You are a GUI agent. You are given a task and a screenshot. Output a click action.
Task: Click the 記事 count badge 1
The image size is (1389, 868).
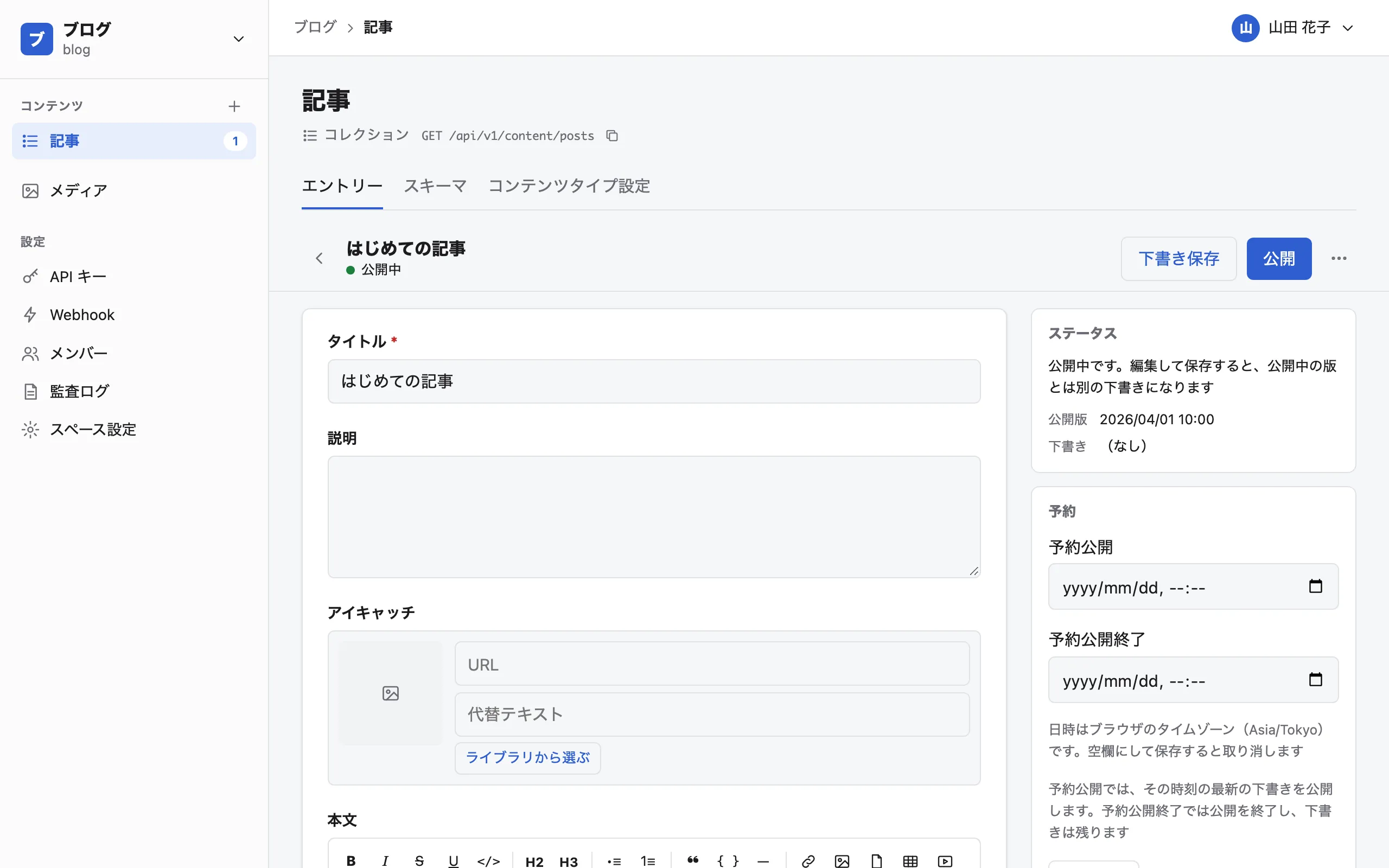pyautogui.click(x=235, y=141)
